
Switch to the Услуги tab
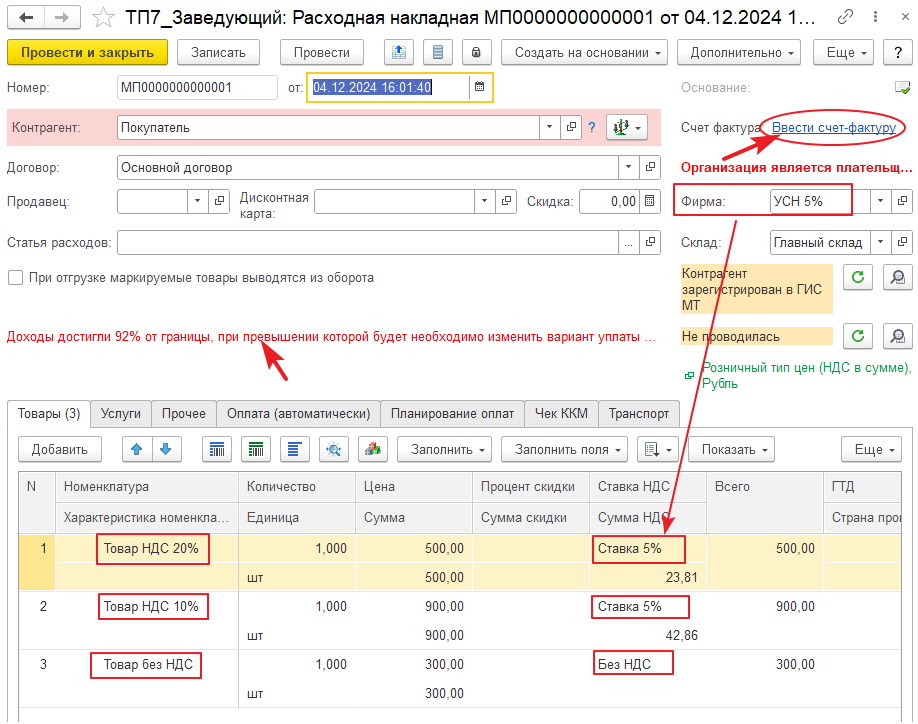pos(121,413)
